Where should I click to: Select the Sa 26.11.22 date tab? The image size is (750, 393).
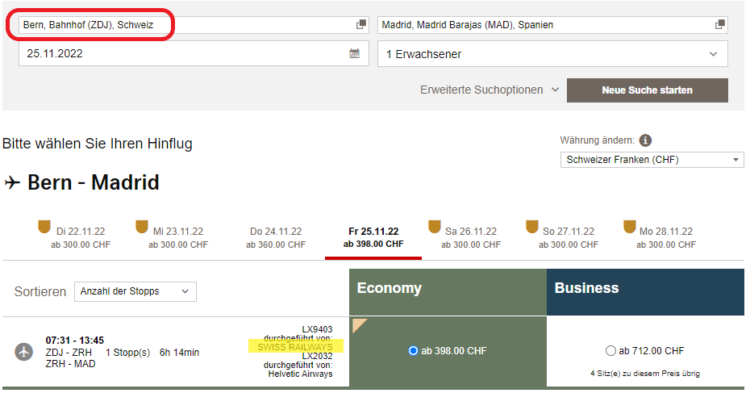click(471, 238)
